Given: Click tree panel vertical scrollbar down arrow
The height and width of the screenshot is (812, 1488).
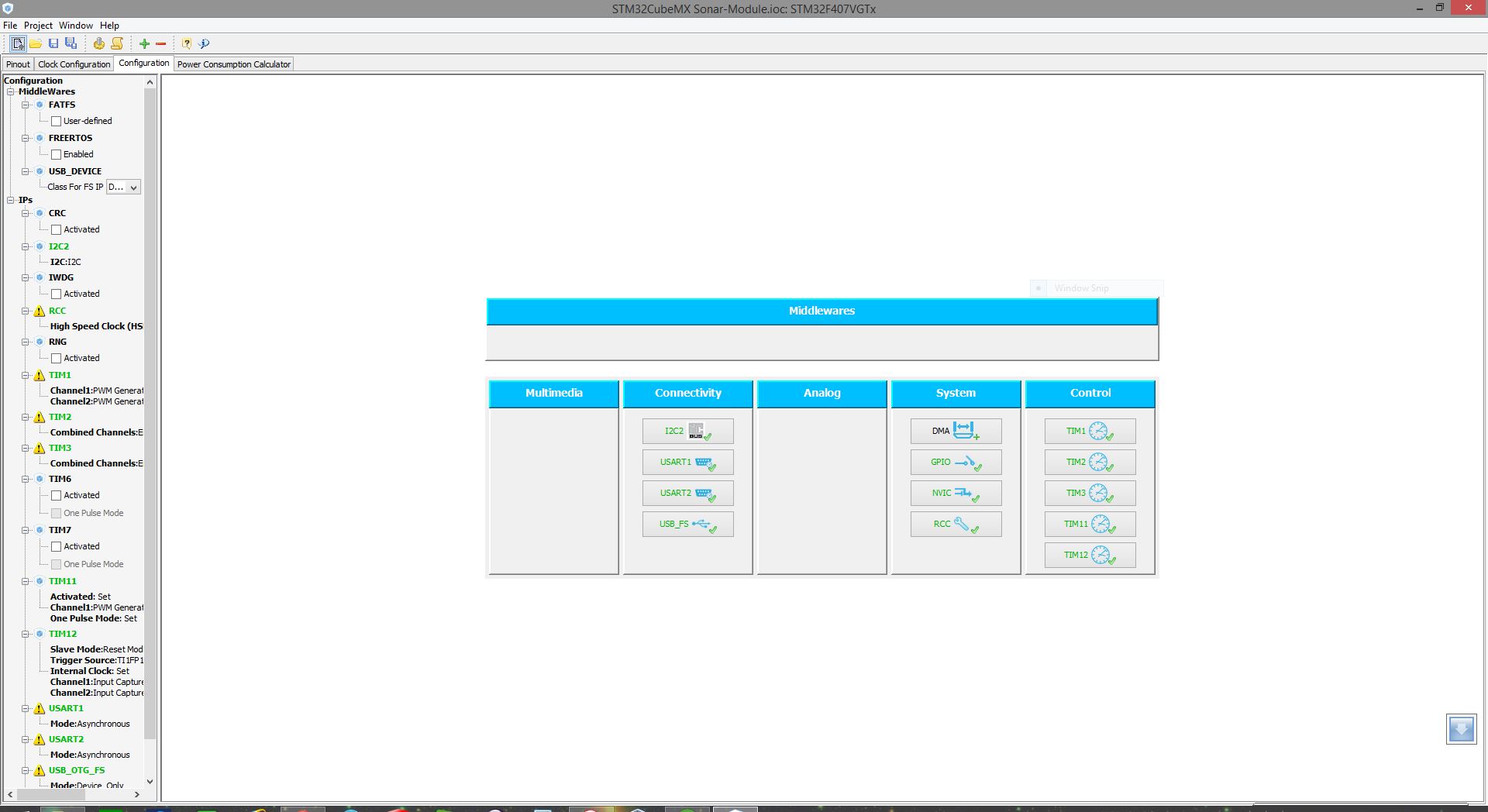Looking at the screenshot, I should tap(150, 782).
